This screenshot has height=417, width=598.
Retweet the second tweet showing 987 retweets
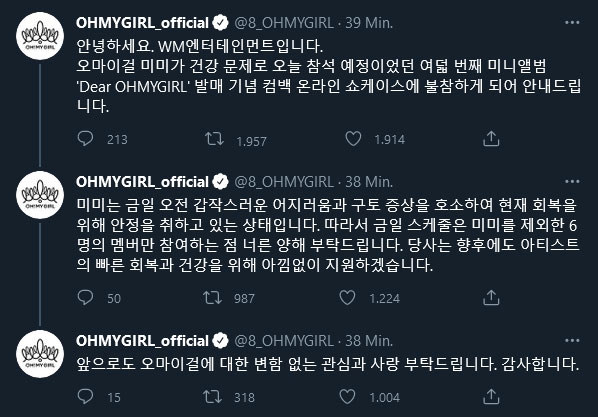tap(212, 298)
